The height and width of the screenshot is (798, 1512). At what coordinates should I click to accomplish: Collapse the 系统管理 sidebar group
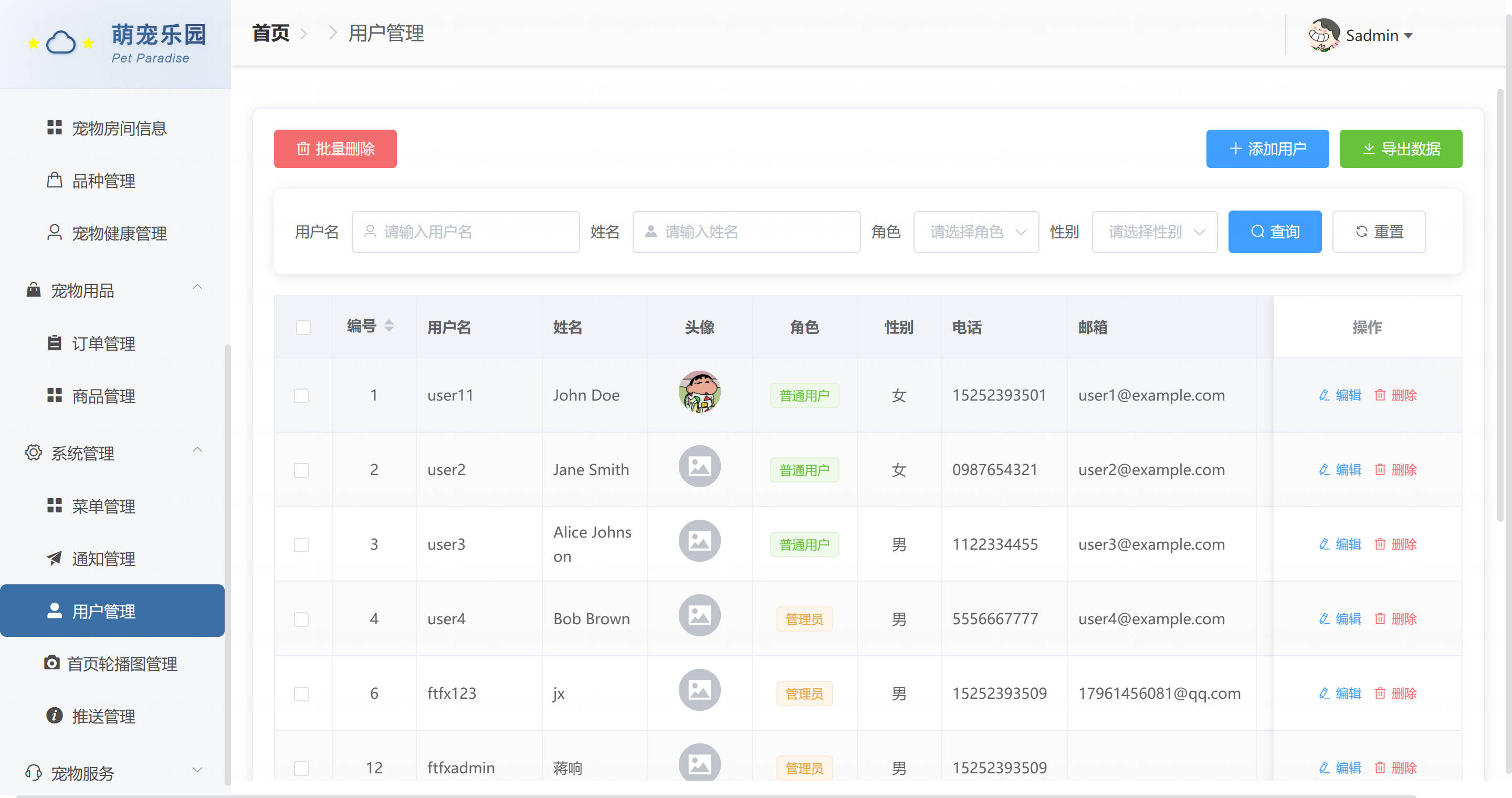[197, 450]
